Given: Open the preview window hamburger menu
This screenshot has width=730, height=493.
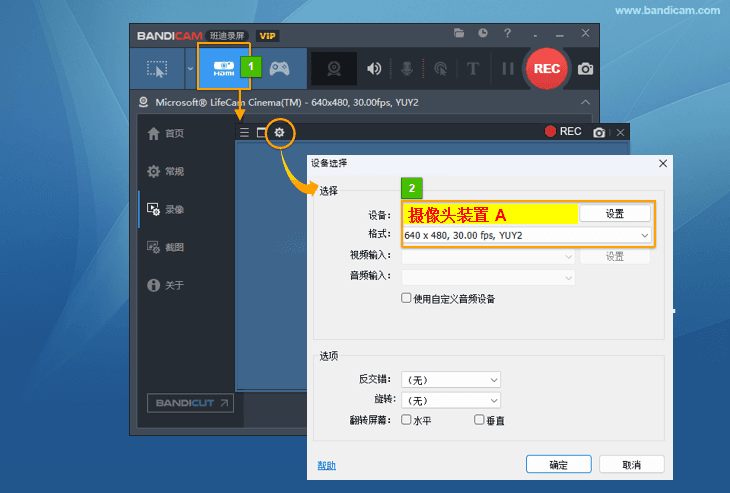Looking at the screenshot, I should [244, 132].
